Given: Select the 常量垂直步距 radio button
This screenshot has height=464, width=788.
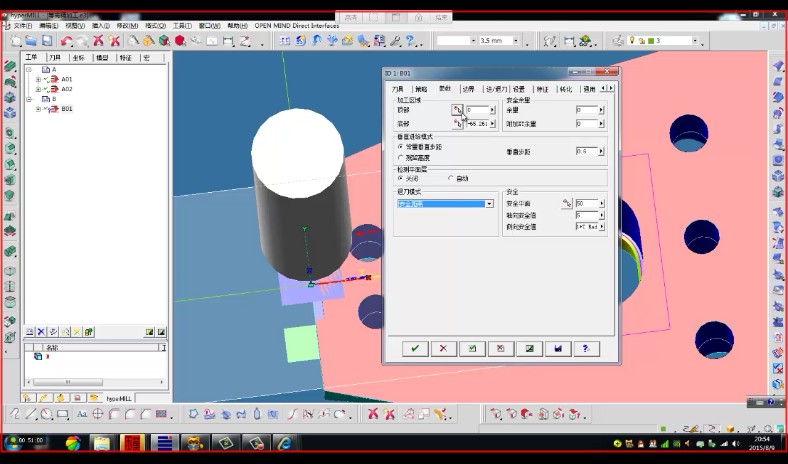Looking at the screenshot, I should tap(401, 147).
